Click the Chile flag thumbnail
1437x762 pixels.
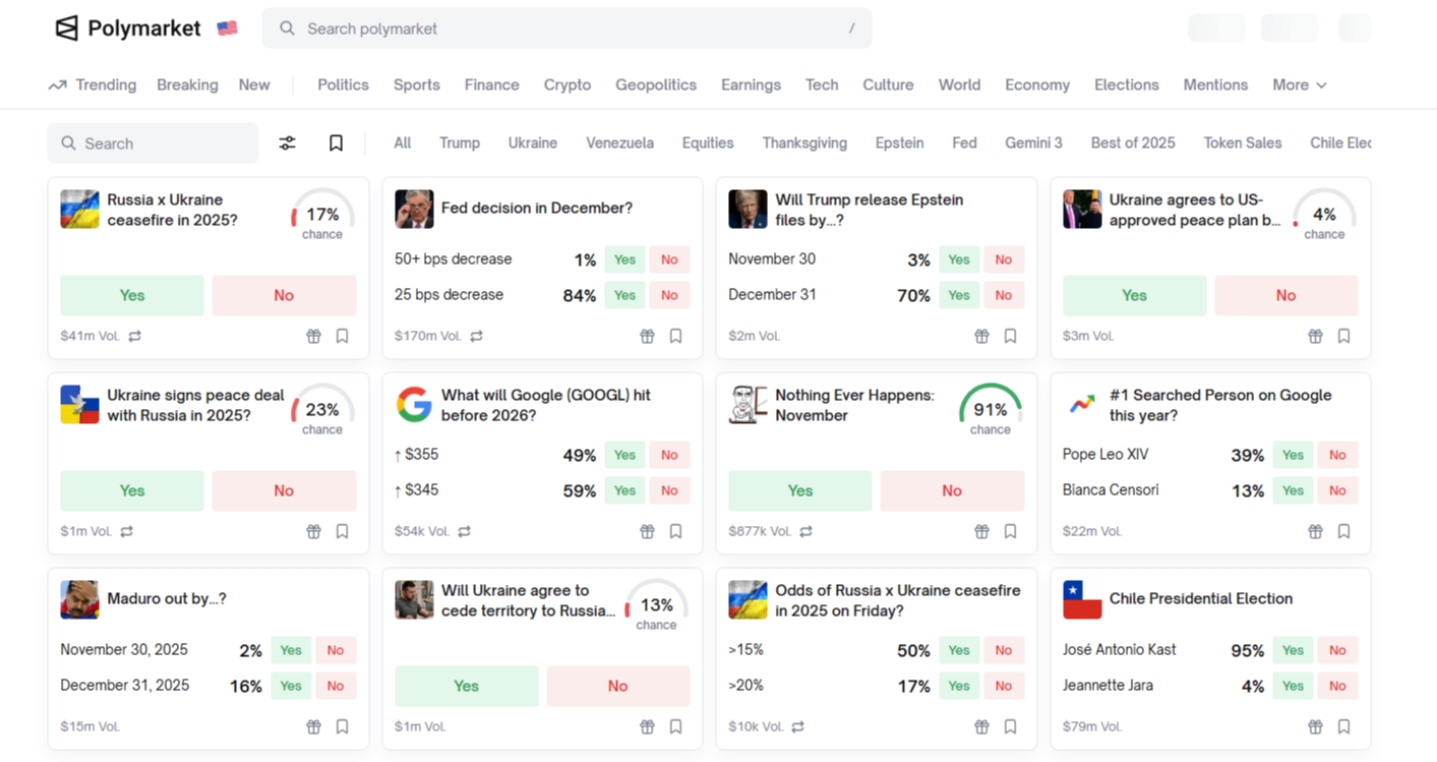coord(1082,599)
